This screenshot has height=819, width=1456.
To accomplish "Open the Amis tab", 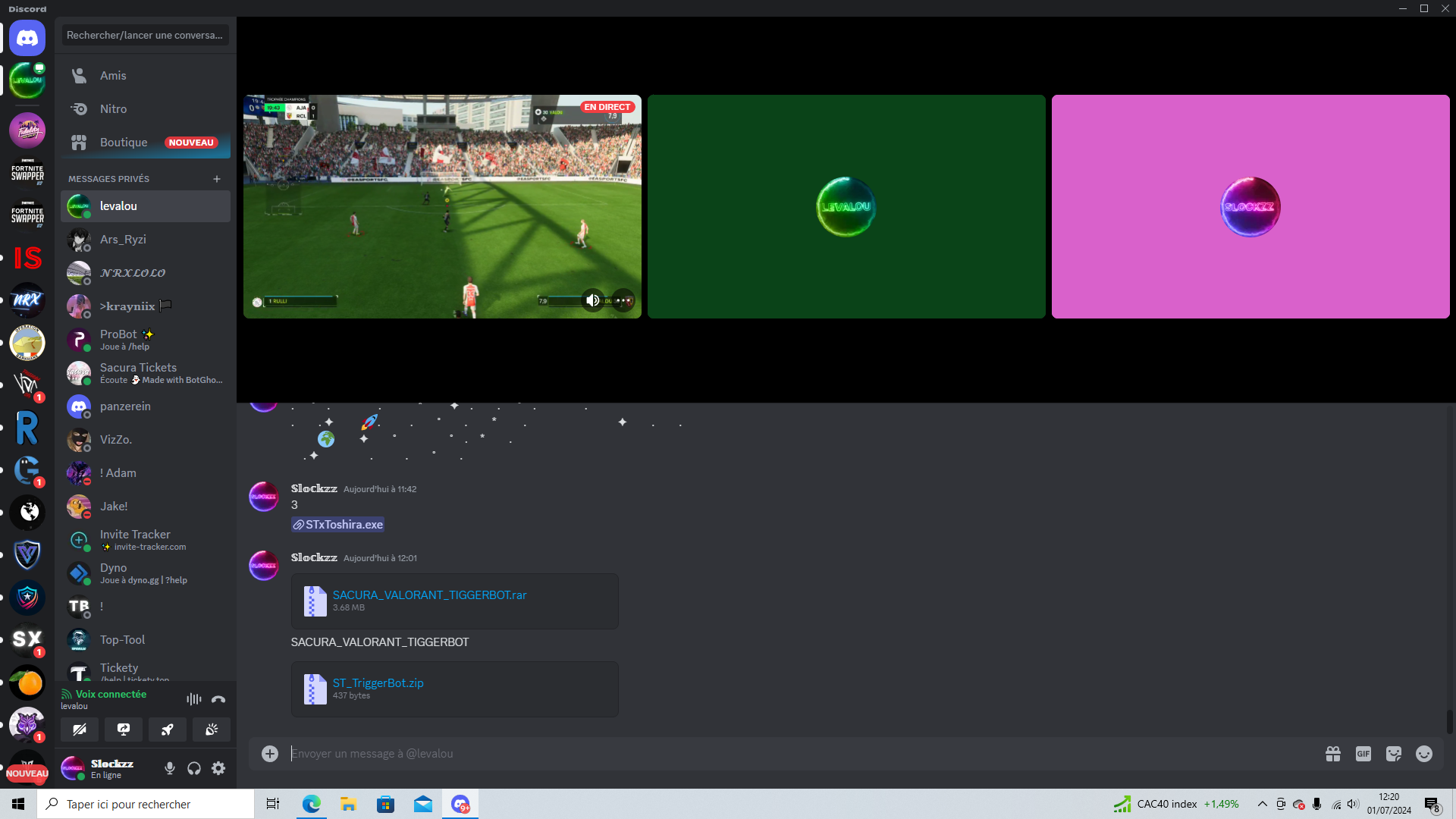I will tap(146, 76).
